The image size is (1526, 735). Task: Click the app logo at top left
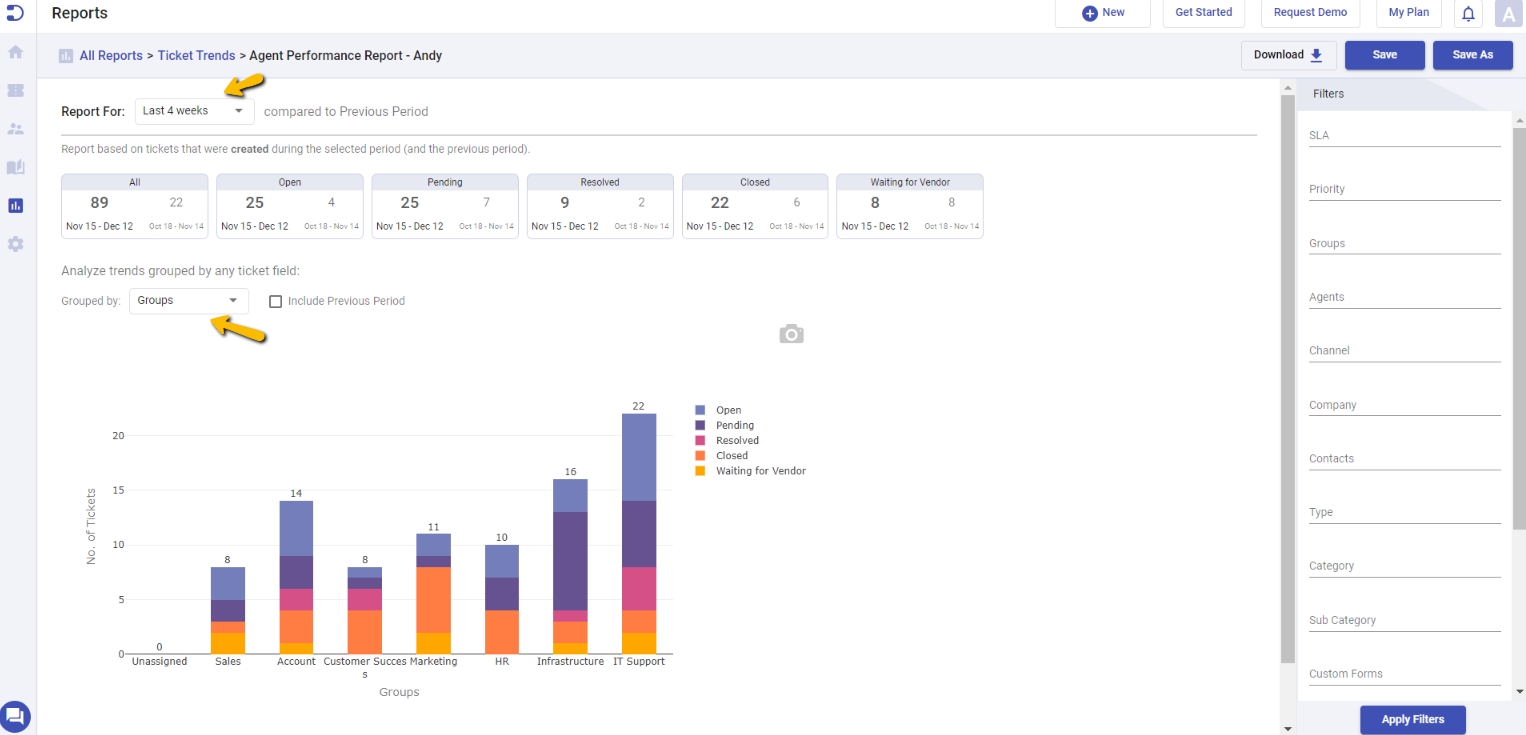pos(15,12)
